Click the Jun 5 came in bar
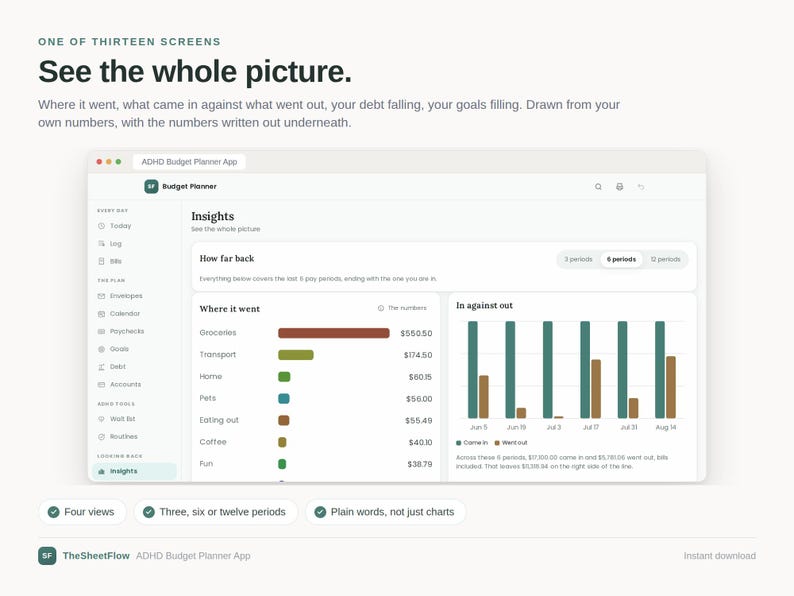 click(x=473, y=370)
